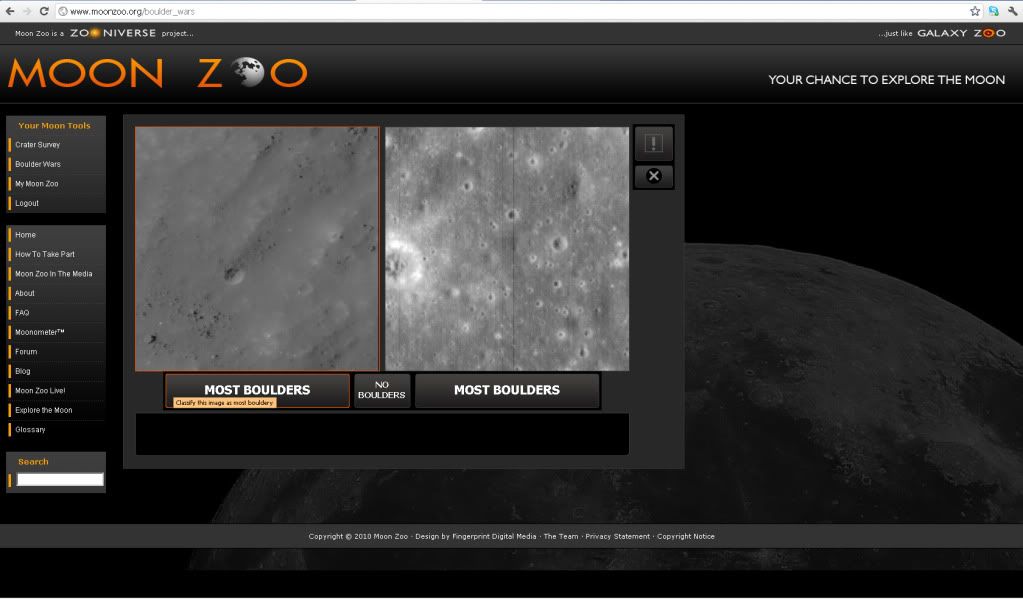Image resolution: width=1023 pixels, height=599 pixels.
Task: Click 'Your Moon Tools' sidebar heading
Action: [54, 126]
